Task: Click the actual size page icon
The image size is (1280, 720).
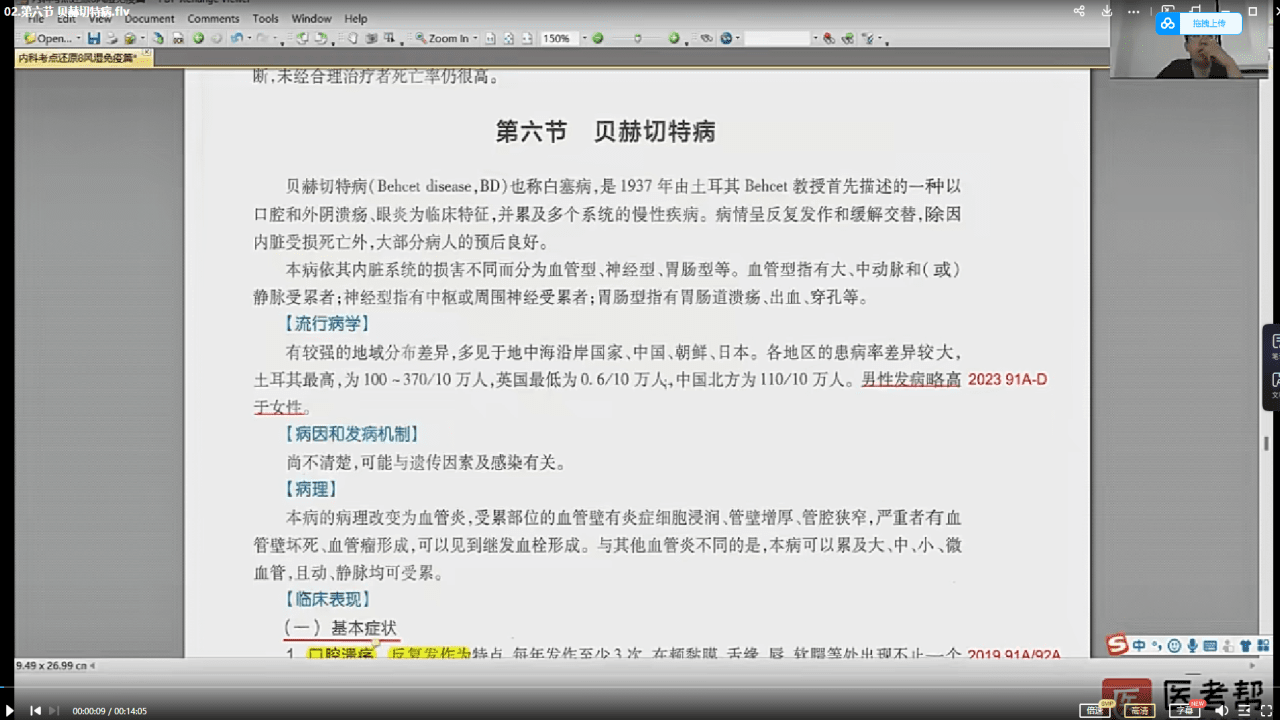Action: pyautogui.click(x=490, y=38)
